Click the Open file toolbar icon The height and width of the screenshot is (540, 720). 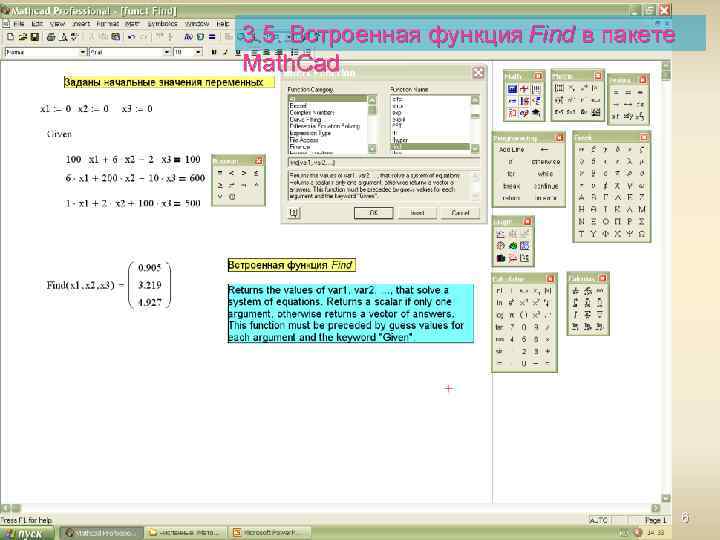click(22, 37)
